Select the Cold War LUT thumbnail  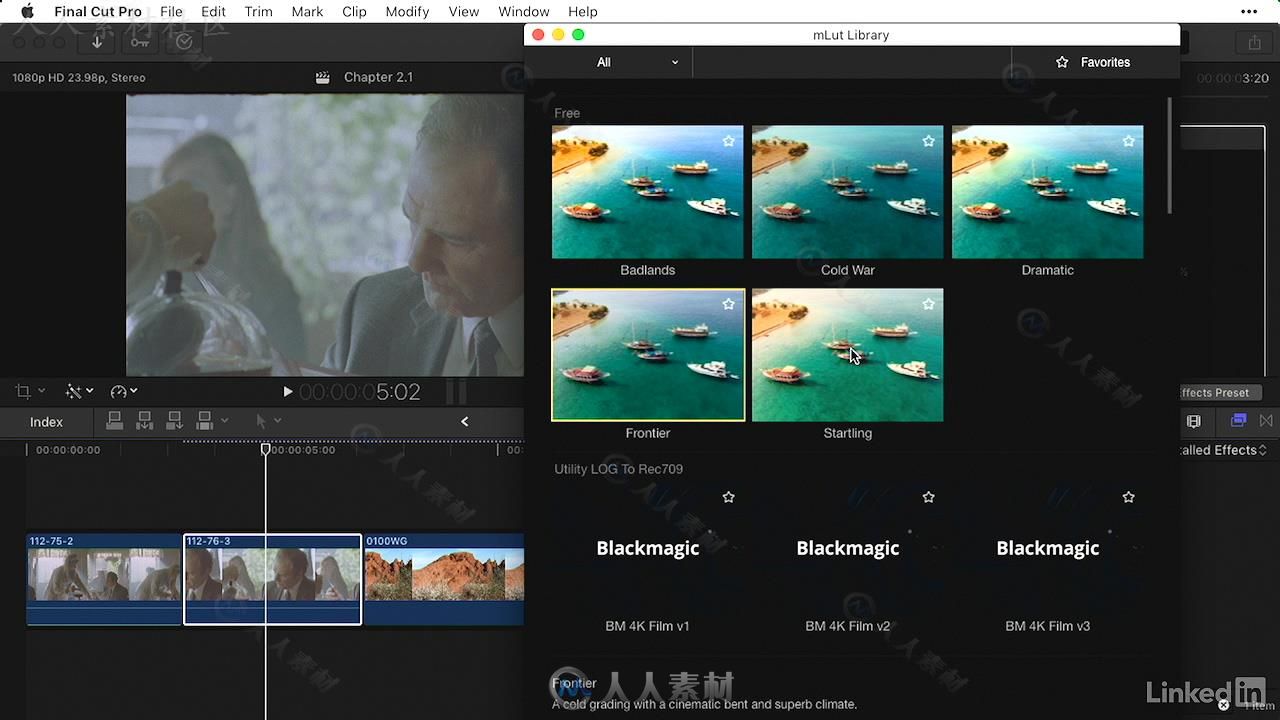click(848, 192)
